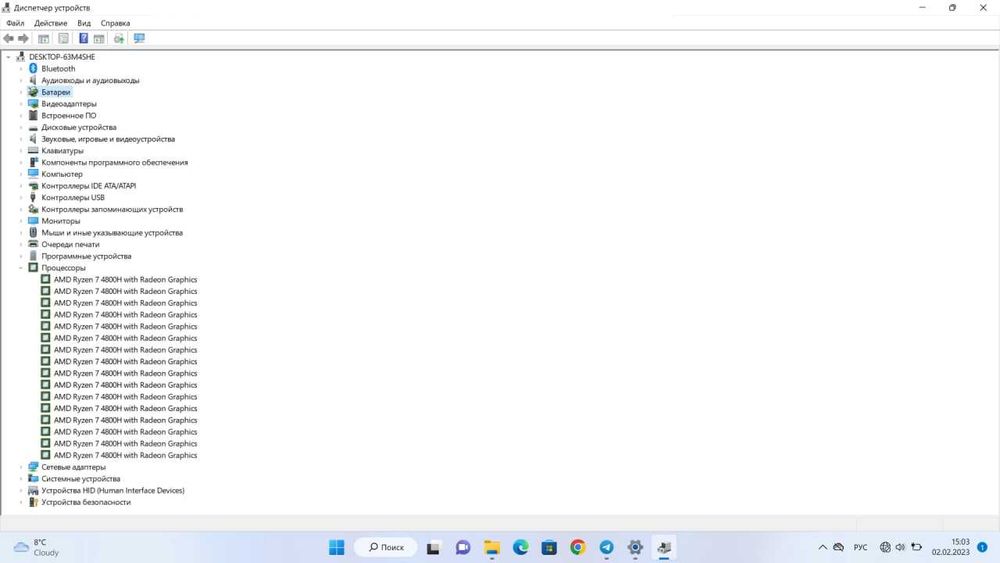Expand the Мониторы category
Viewport: 1000px width, 563px height.
click(20, 221)
